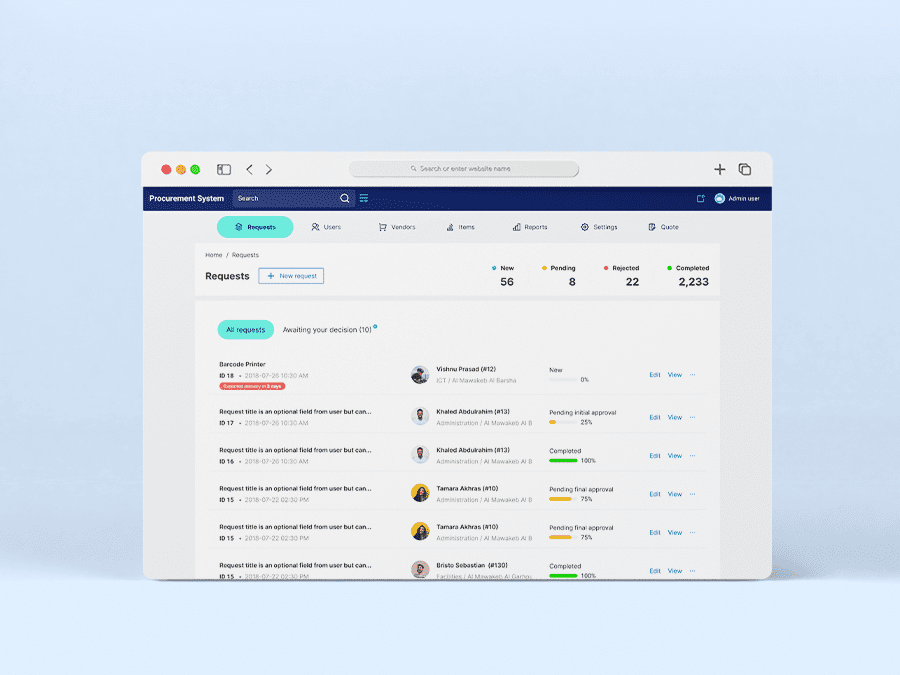Toggle the browser sidebar icon

(x=224, y=169)
